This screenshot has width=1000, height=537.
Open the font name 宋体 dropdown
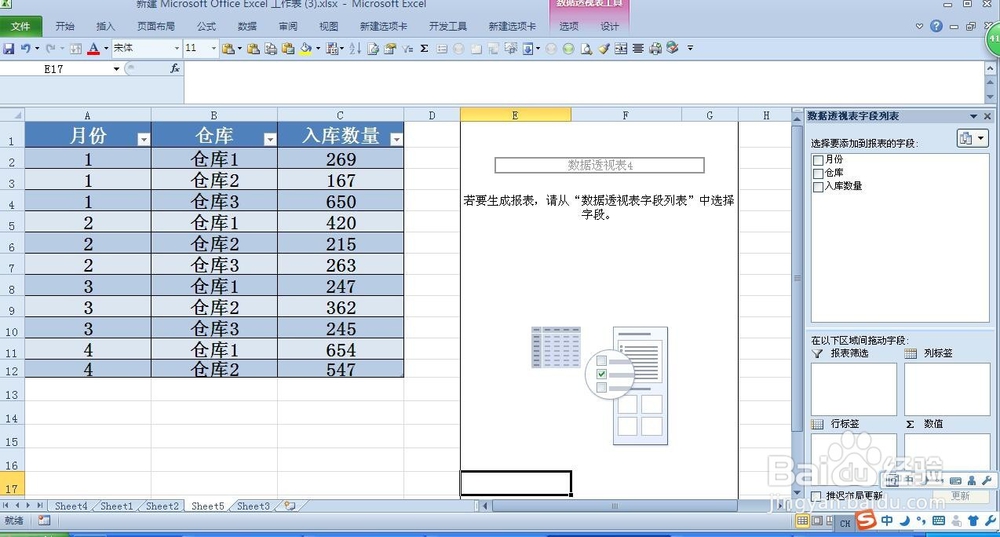coord(177,48)
